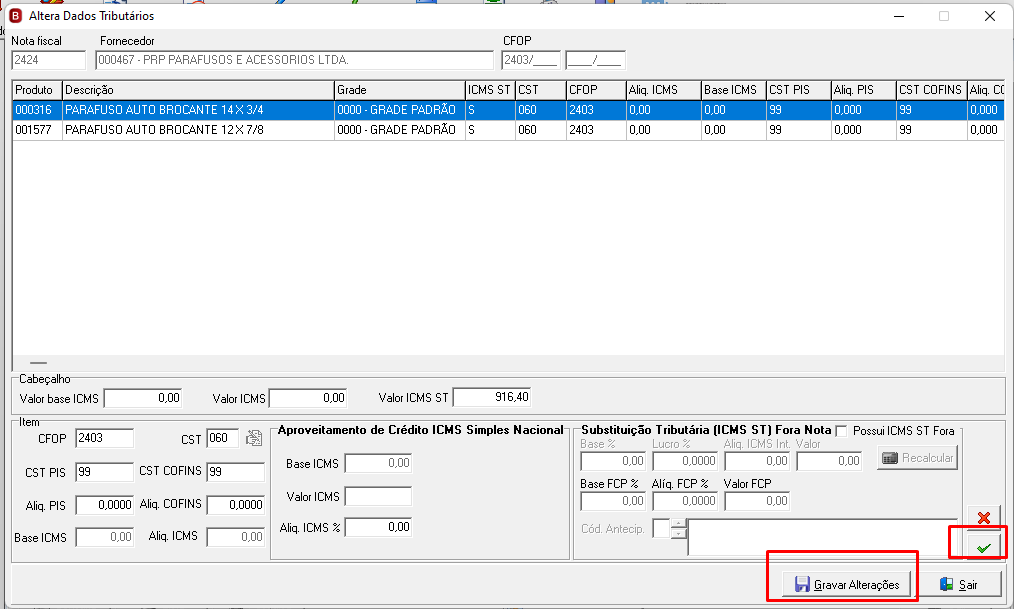Click the Aliq. PIS column header
1014x609 pixels.
tap(864, 90)
